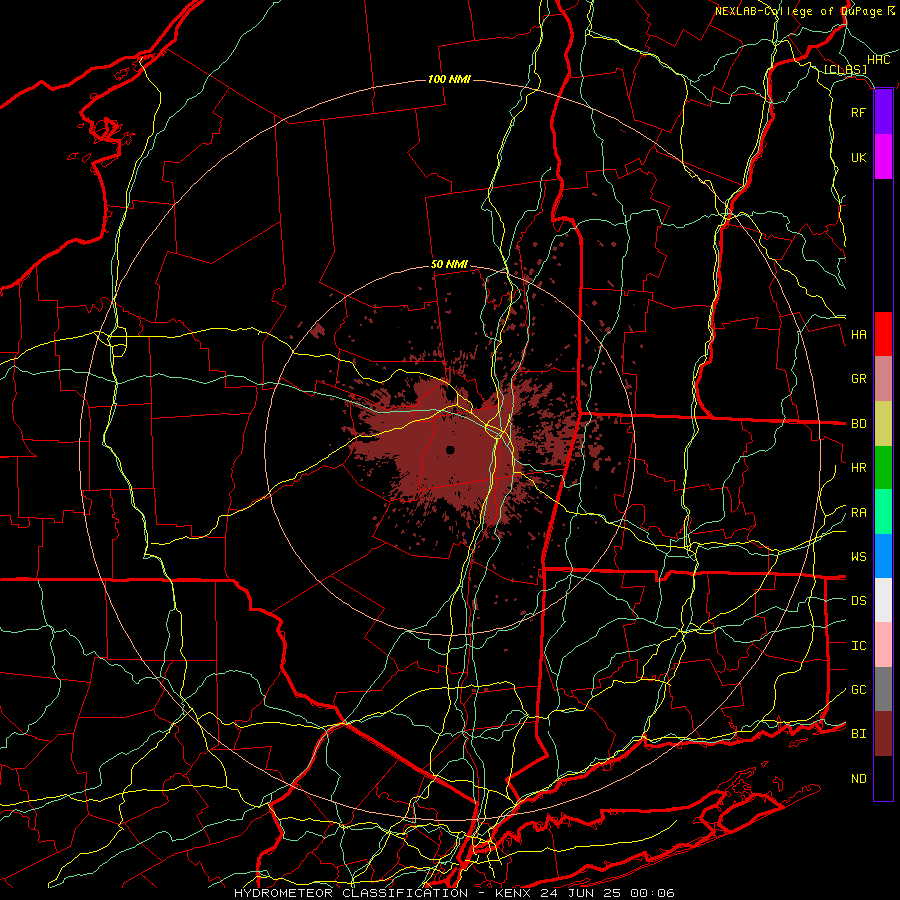Viewport: 900px width, 900px height.
Task: Select the pinkish GR legend swatch
Action: 883,379
